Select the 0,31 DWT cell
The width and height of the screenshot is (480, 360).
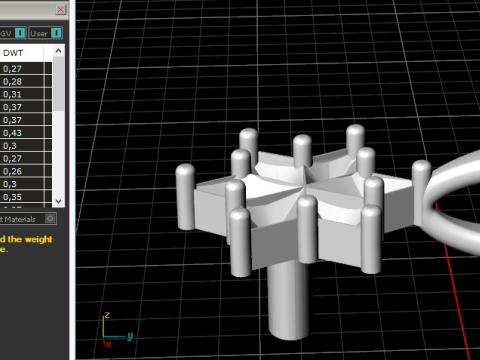[22, 94]
